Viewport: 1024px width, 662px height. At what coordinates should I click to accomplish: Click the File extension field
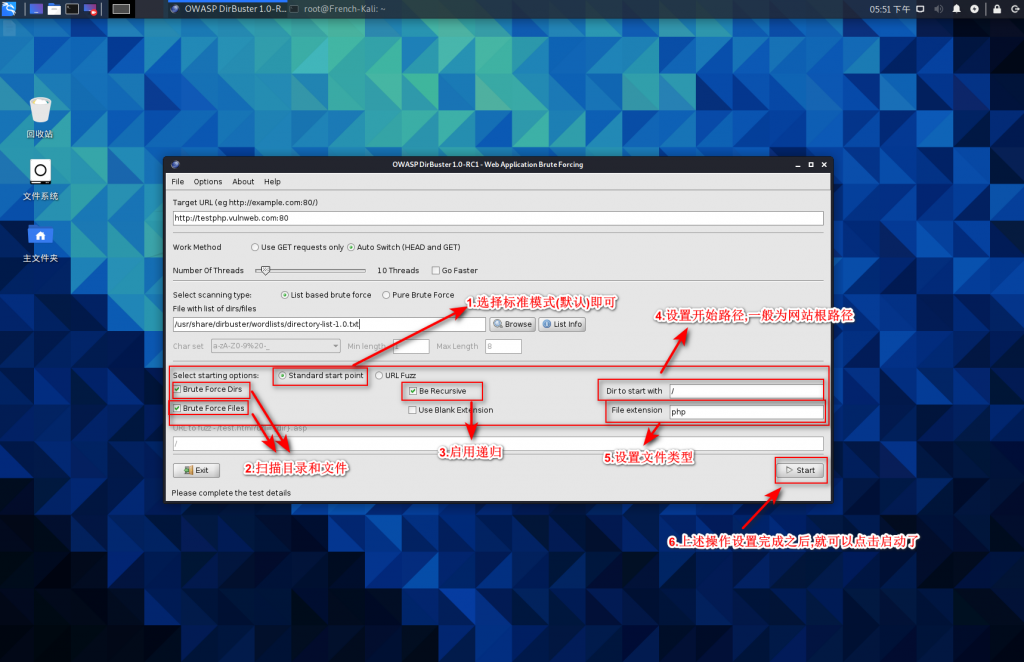[746, 412]
